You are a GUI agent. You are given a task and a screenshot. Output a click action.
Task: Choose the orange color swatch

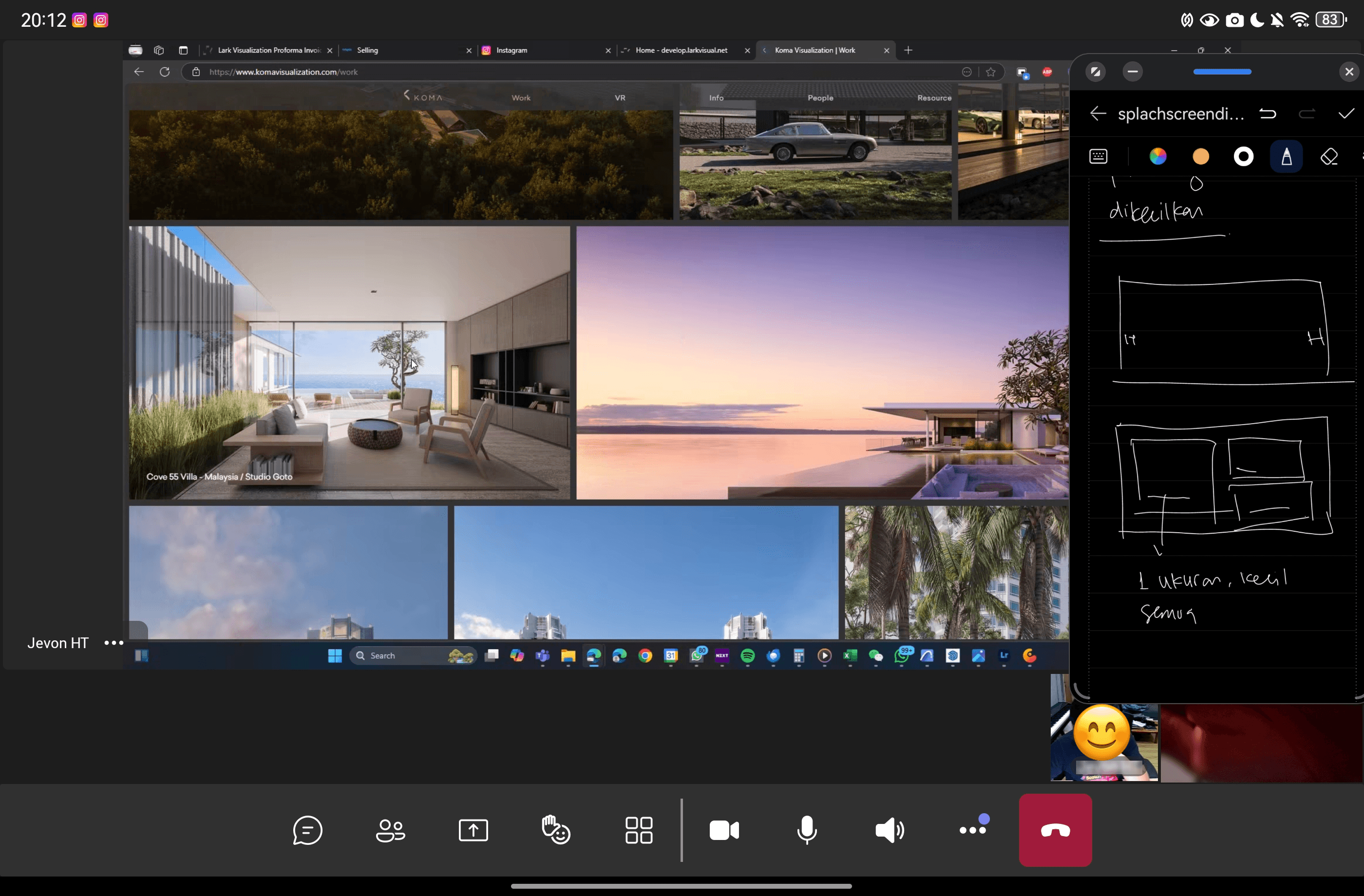1201,156
